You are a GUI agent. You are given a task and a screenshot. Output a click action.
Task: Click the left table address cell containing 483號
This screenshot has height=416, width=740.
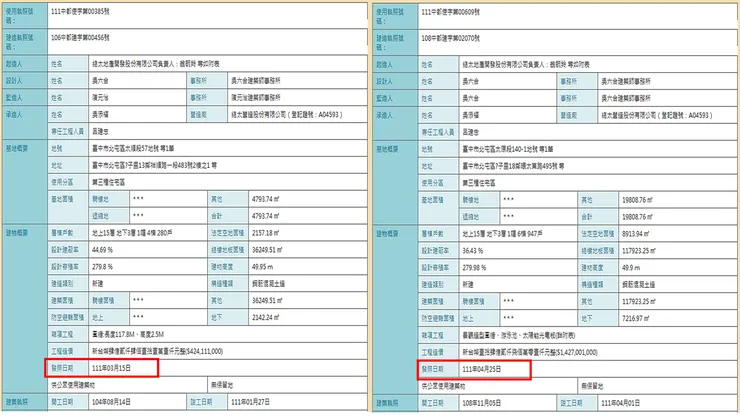tap(228, 165)
